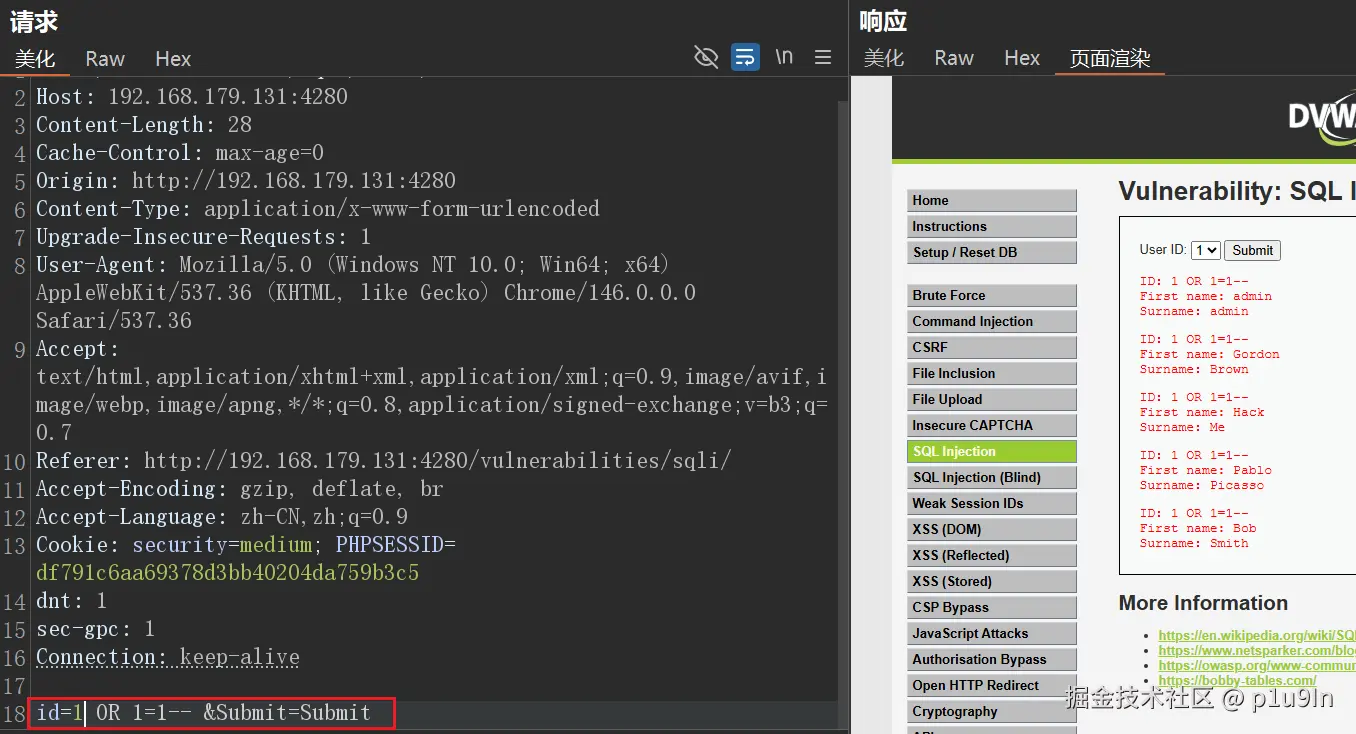Click the Accept-Encoding header line

(x=240, y=488)
